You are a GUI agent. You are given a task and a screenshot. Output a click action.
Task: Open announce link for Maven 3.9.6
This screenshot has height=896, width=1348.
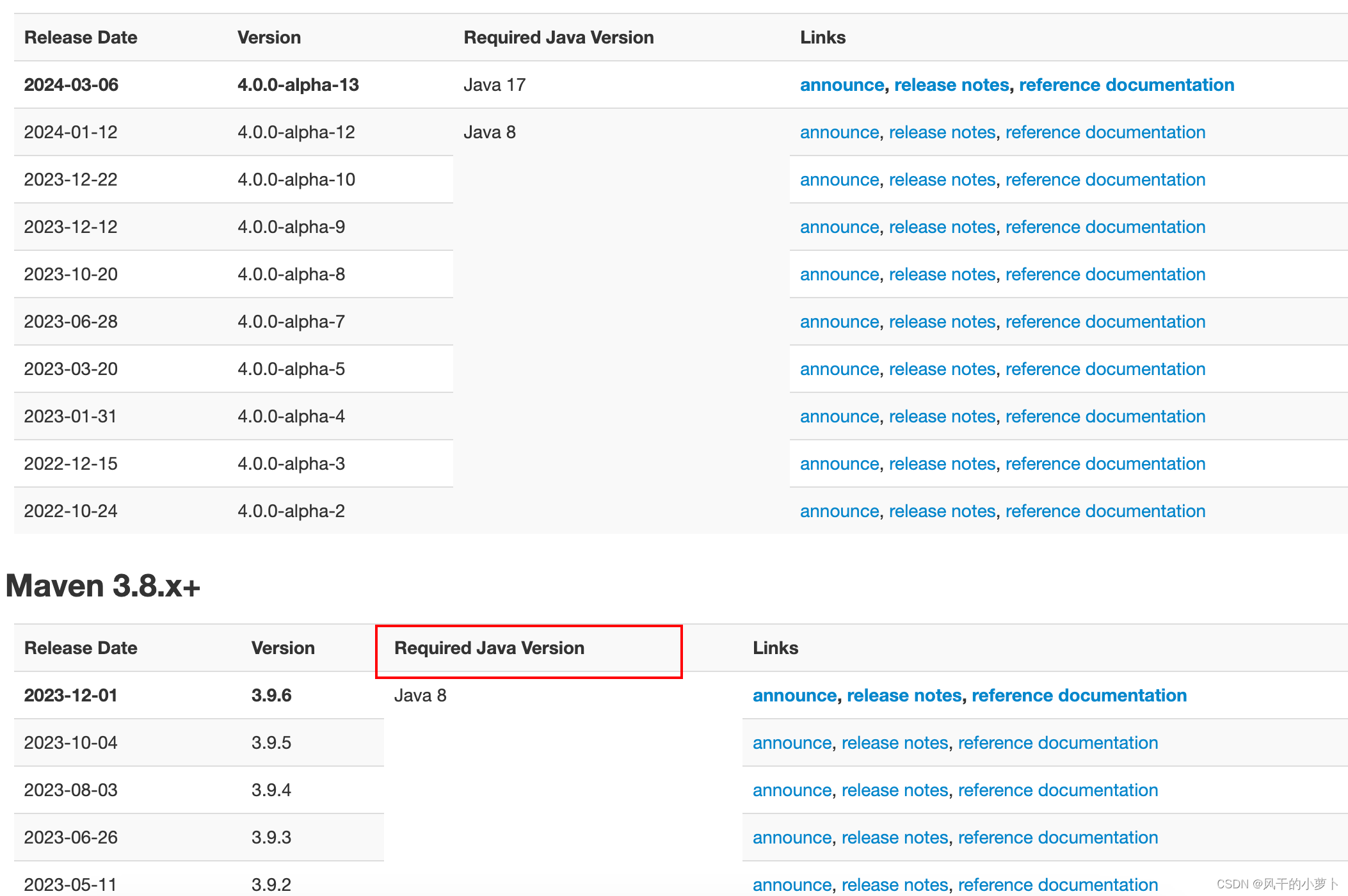(x=794, y=695)
